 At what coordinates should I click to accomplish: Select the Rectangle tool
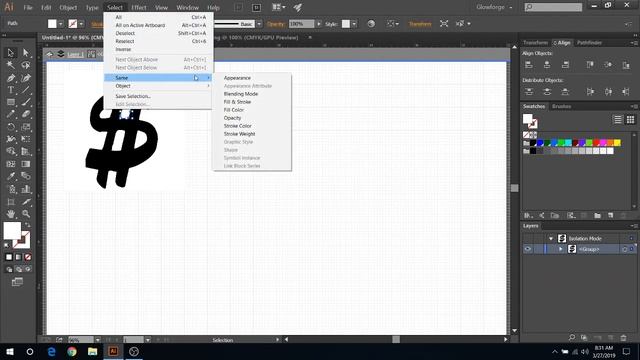click(11, 102)
